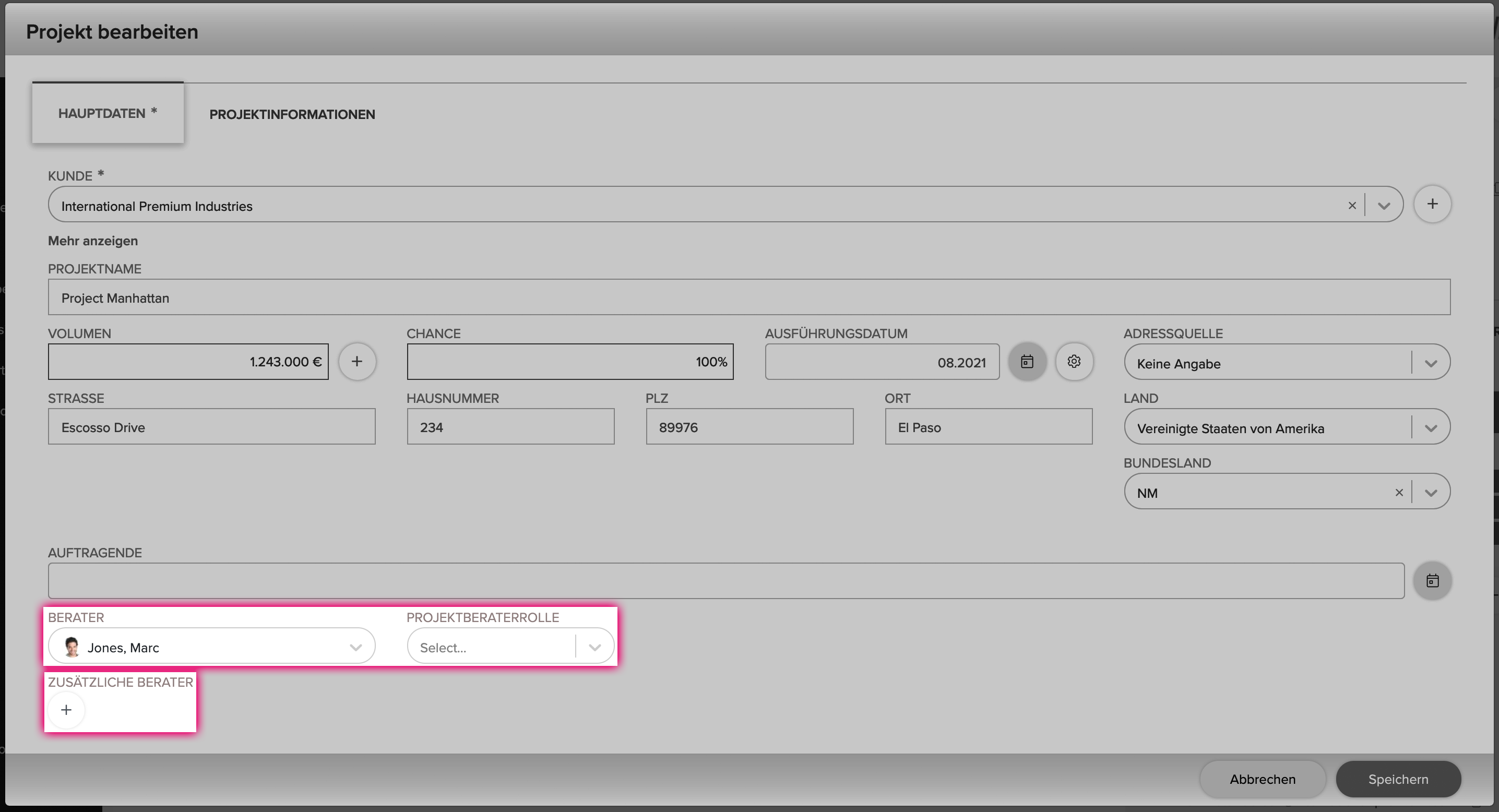Viewport: 1499px width, 812px height.
Task: Clear the Kunde field with X icon
Action: click(1352, 206)
